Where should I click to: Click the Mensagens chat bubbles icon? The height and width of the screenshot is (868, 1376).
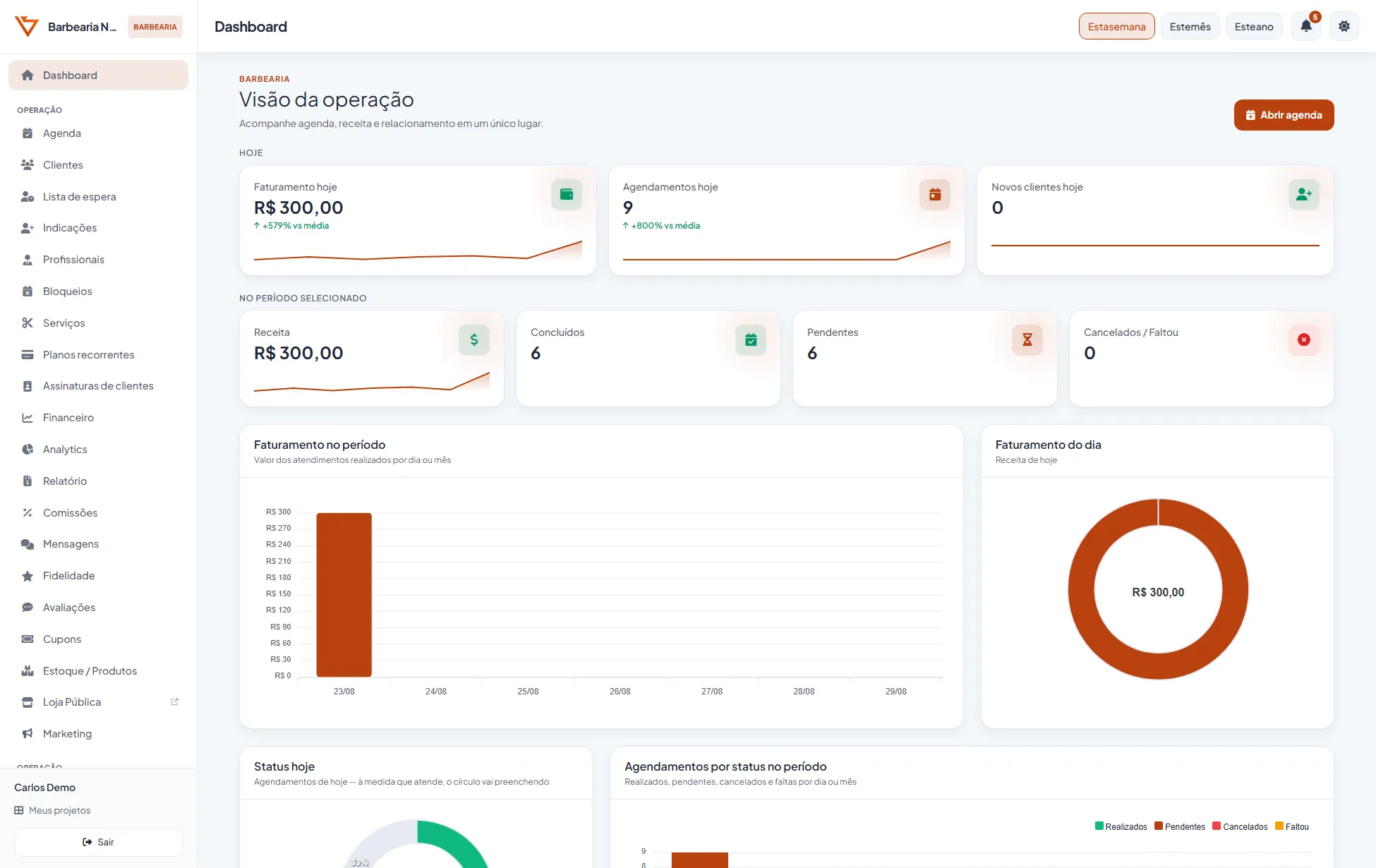28,544
